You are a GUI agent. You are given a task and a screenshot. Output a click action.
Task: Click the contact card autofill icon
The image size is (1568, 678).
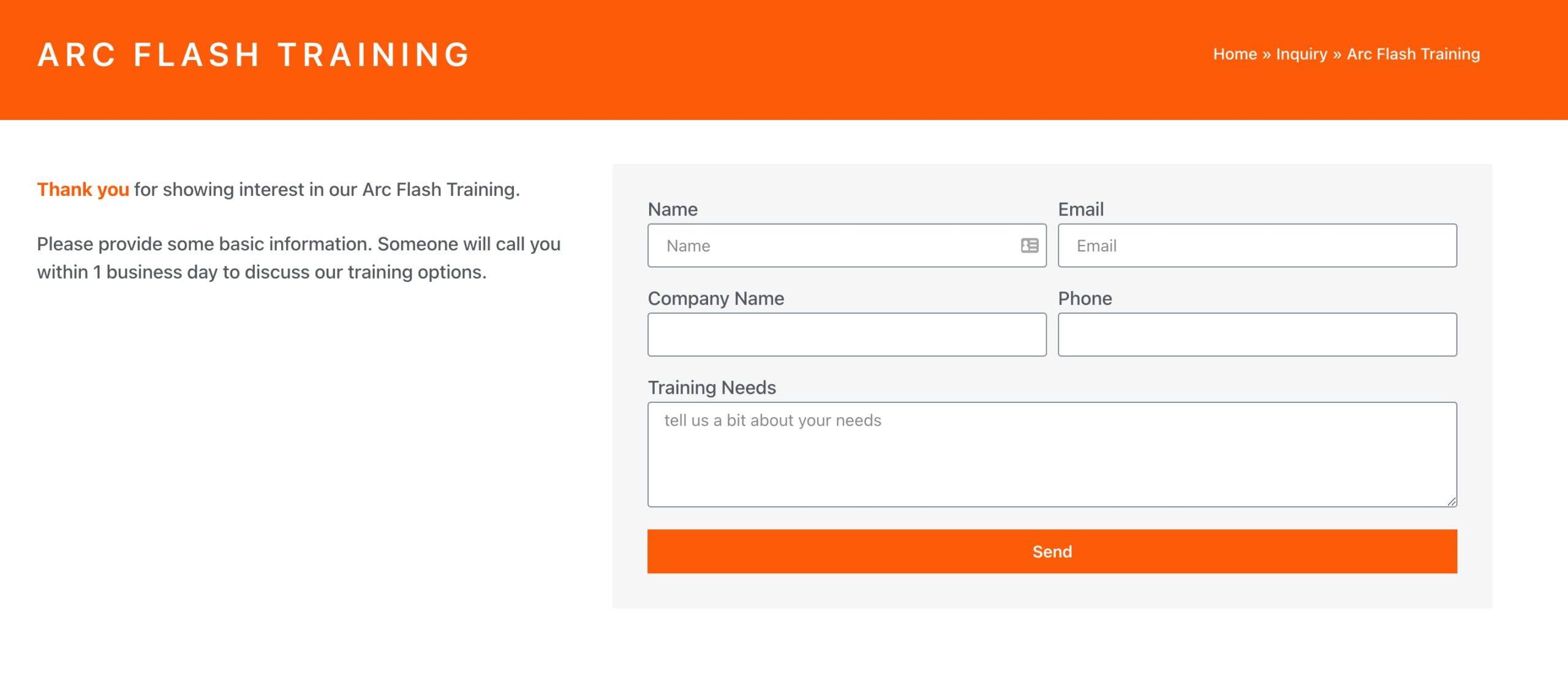click(1029, 246)
